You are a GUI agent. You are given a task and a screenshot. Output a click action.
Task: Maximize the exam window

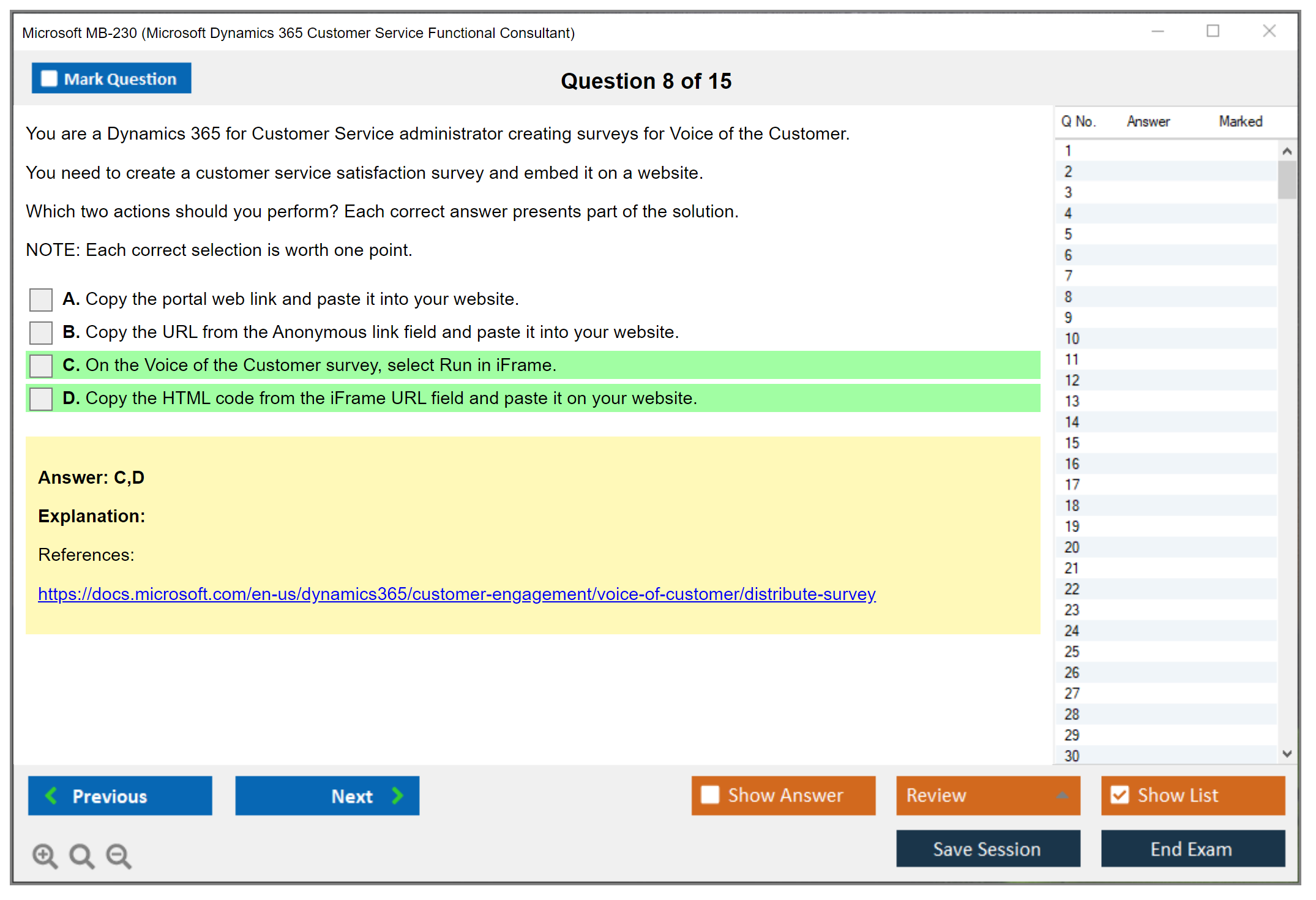[1213, 31]
